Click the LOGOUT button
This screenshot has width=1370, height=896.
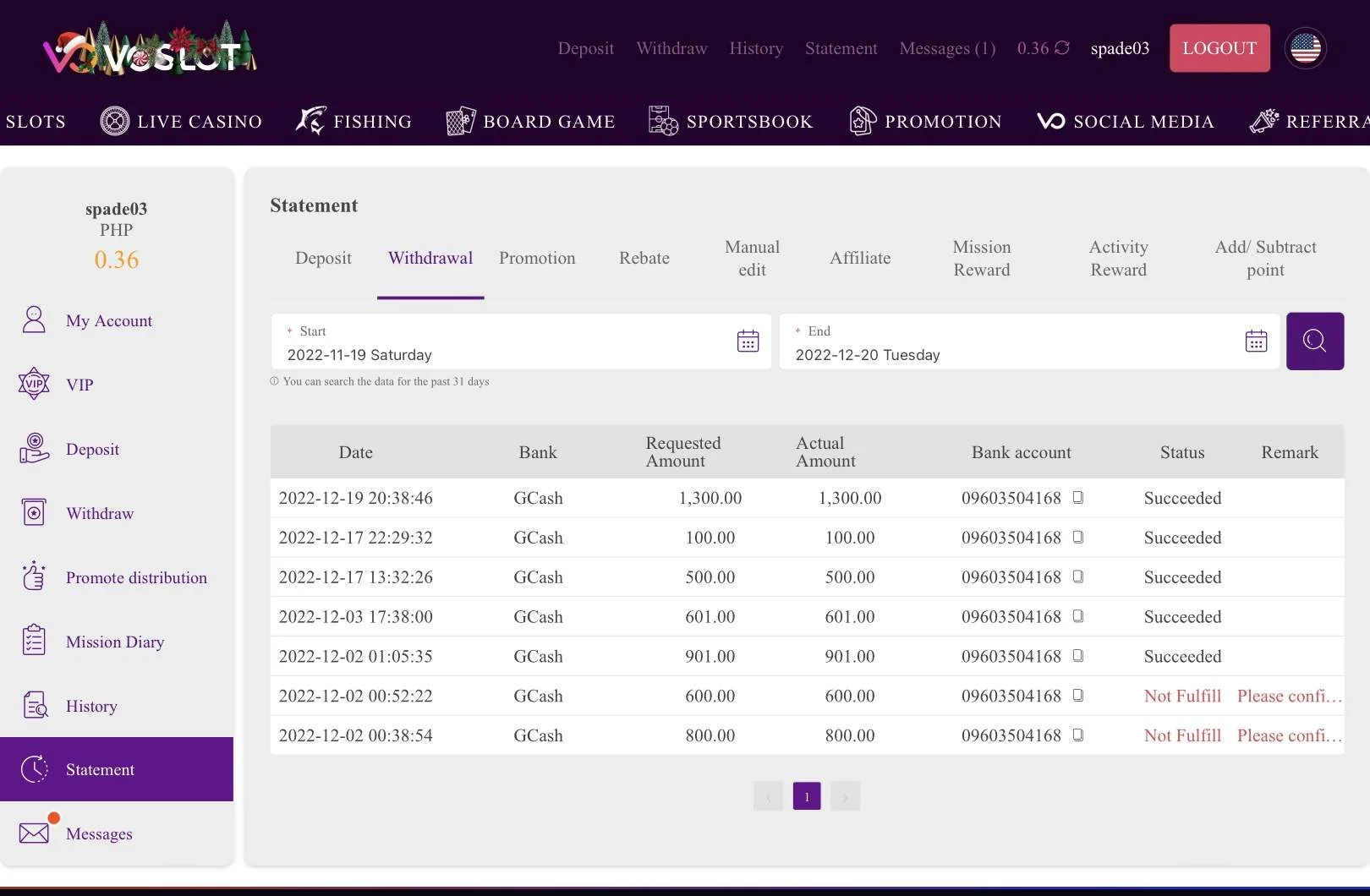[1219, 48]
